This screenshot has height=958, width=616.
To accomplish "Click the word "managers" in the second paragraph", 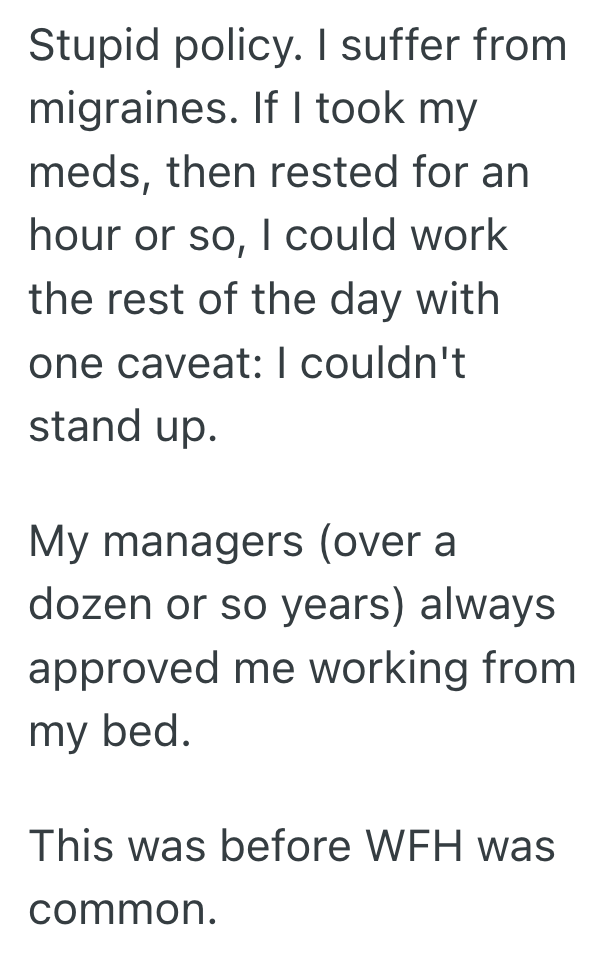I will 199,543.
